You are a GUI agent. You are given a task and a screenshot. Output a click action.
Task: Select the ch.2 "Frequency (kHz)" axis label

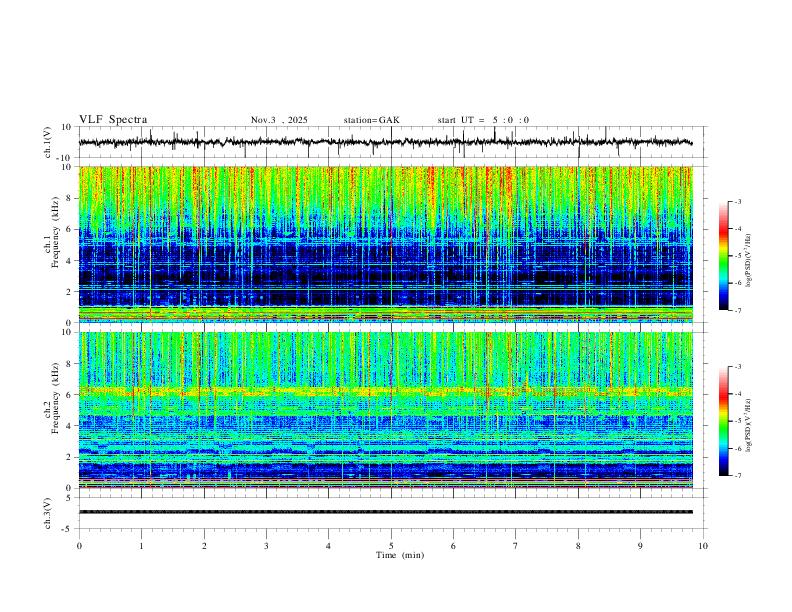[55, 398]
